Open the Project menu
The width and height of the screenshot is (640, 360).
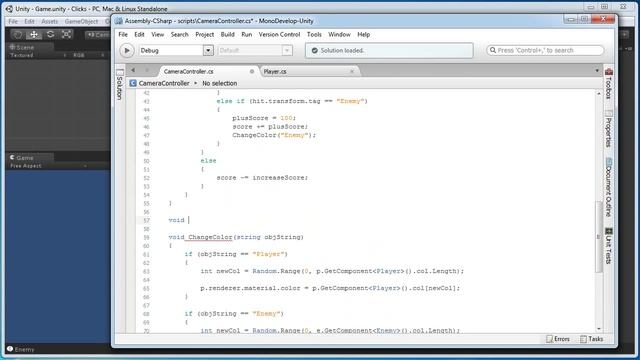(204, 34)
